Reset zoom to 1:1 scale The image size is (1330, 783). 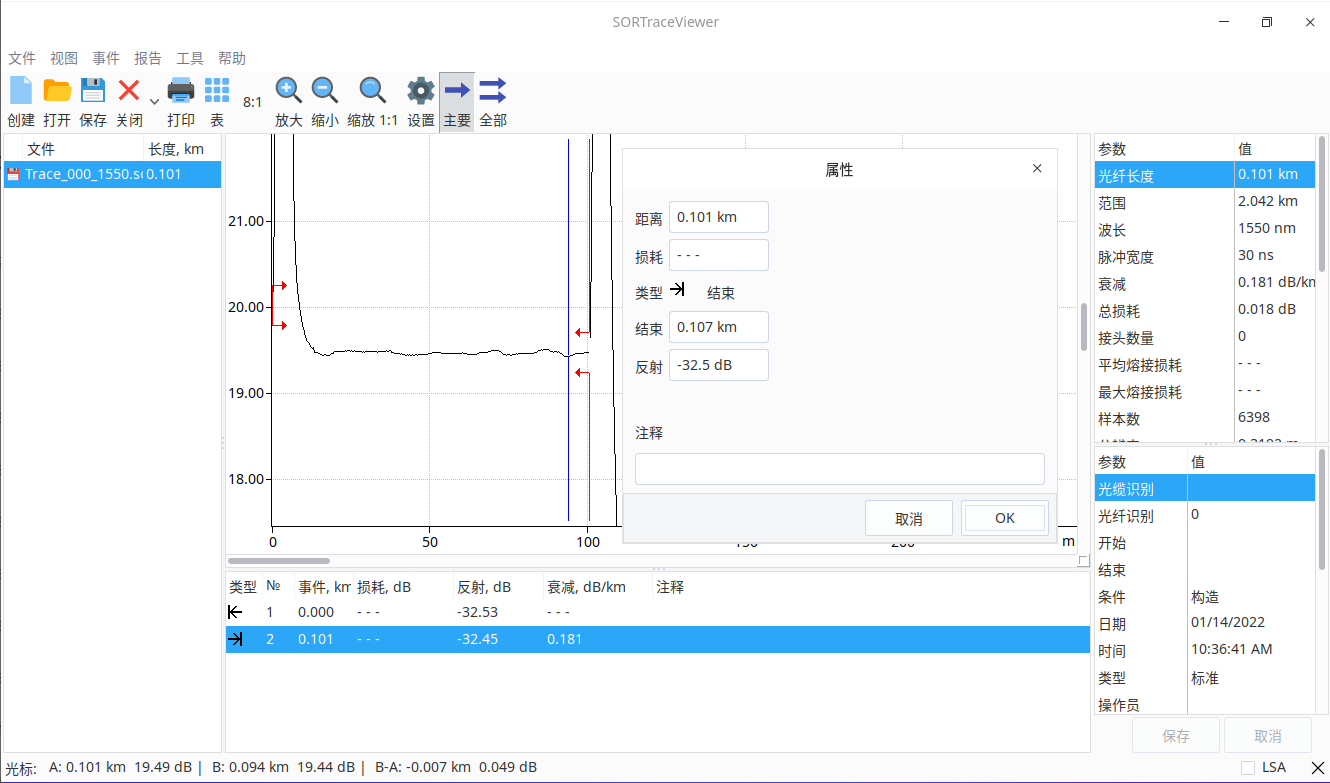[373, 92]
